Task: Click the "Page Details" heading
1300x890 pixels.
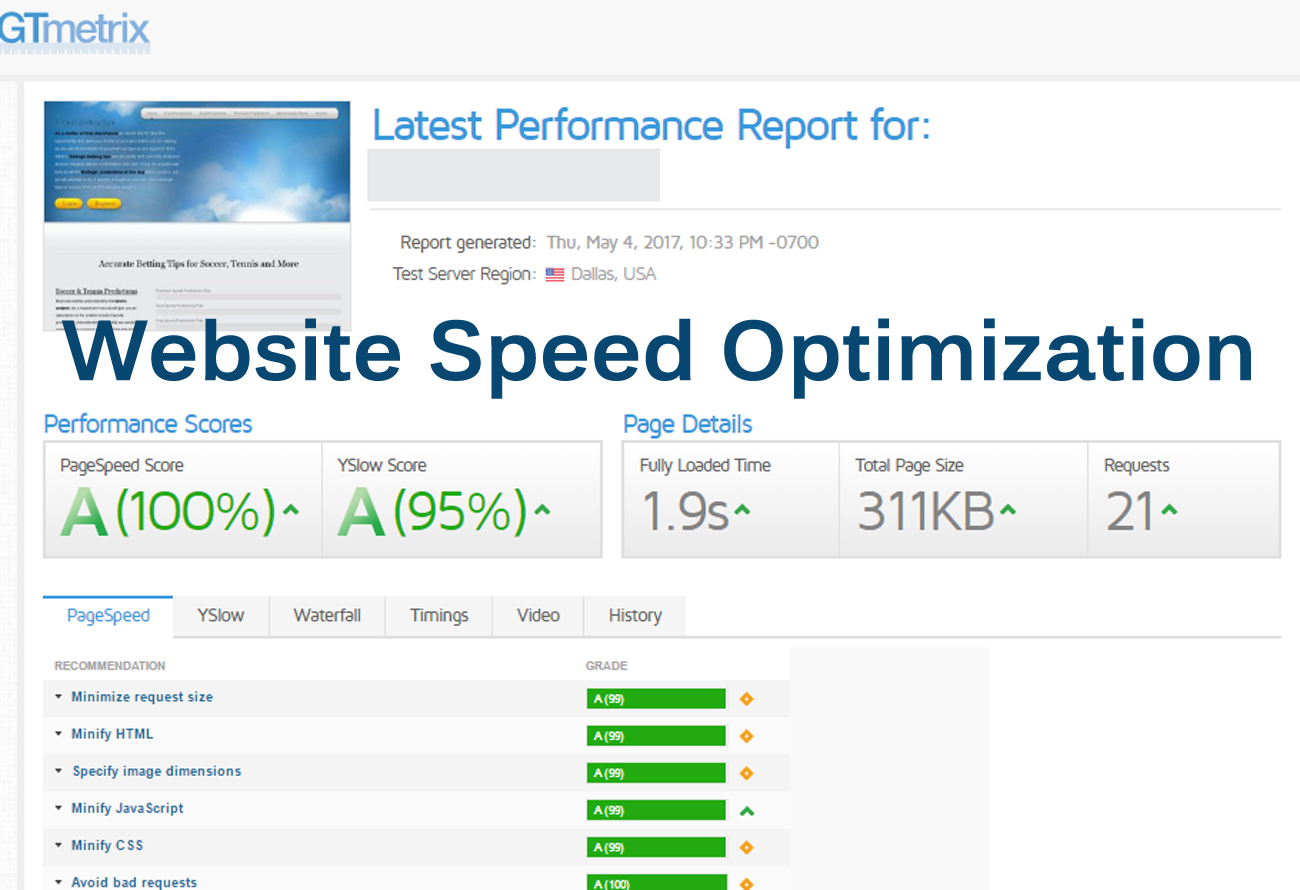Action: coord(688,424)
